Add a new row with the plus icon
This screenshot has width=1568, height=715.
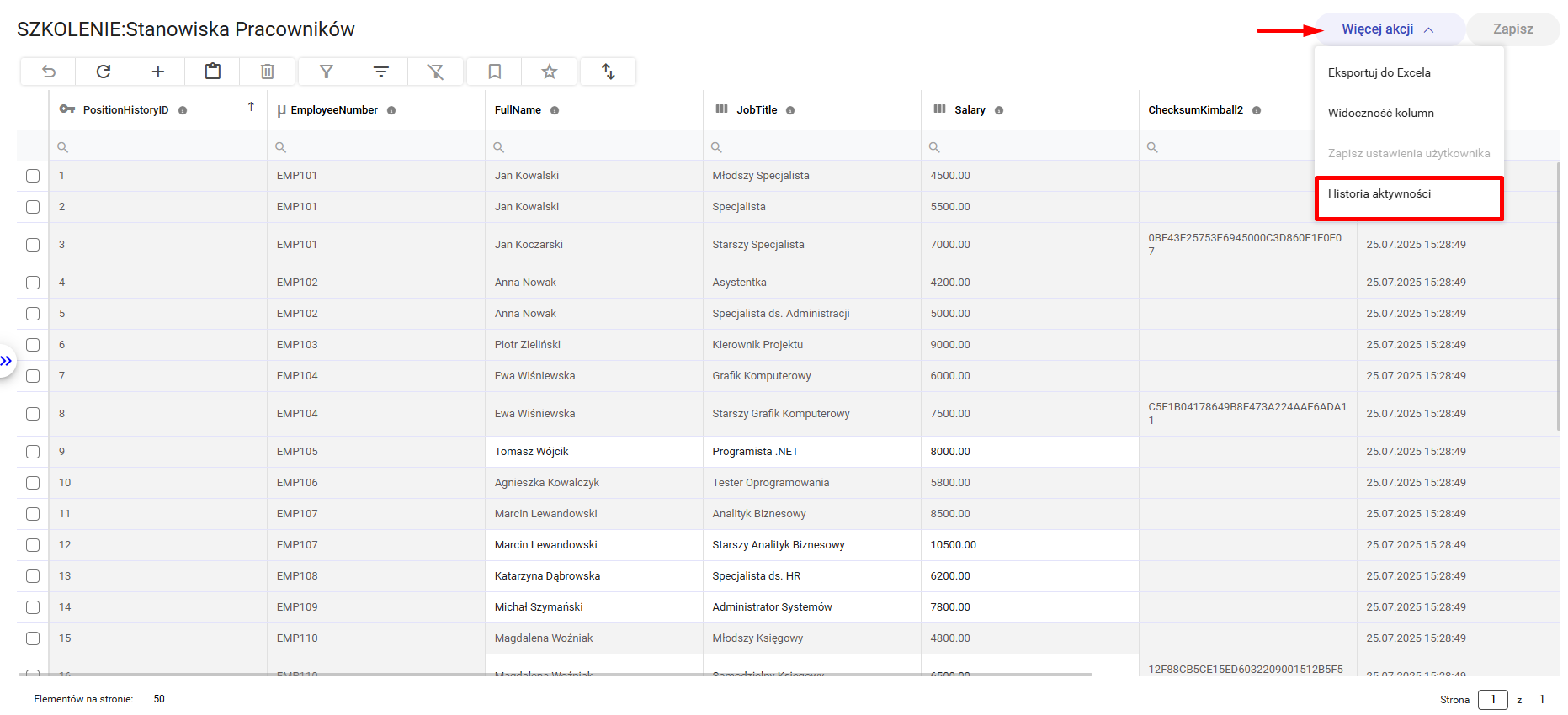157,71
